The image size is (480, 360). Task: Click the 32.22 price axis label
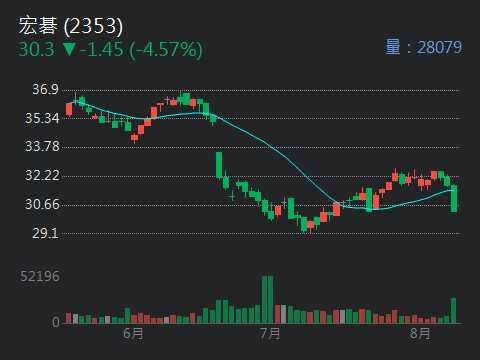[42, 176]
